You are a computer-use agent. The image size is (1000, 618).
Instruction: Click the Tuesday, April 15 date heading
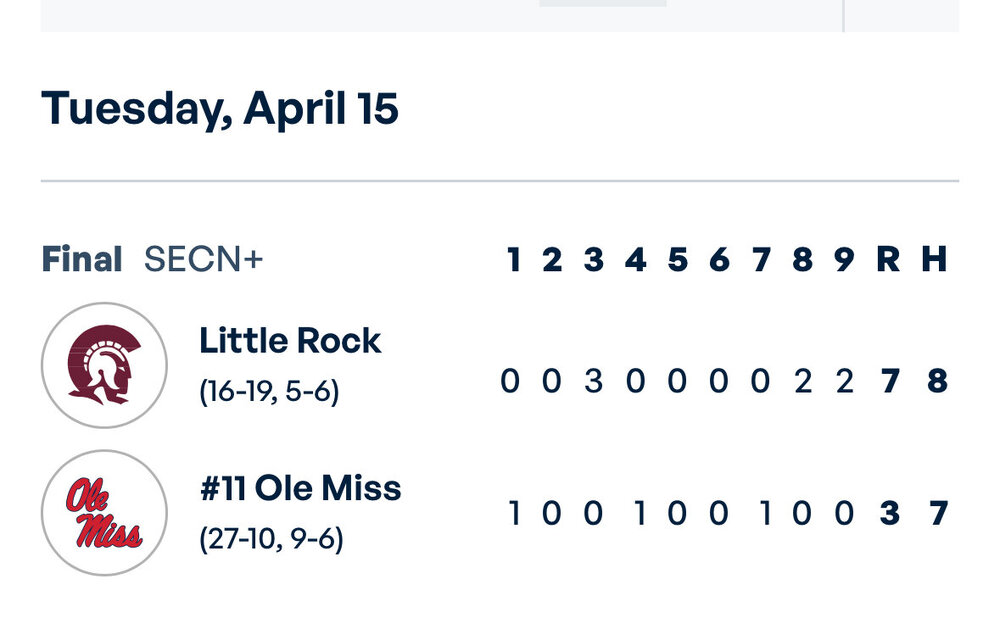coord(220,108)
